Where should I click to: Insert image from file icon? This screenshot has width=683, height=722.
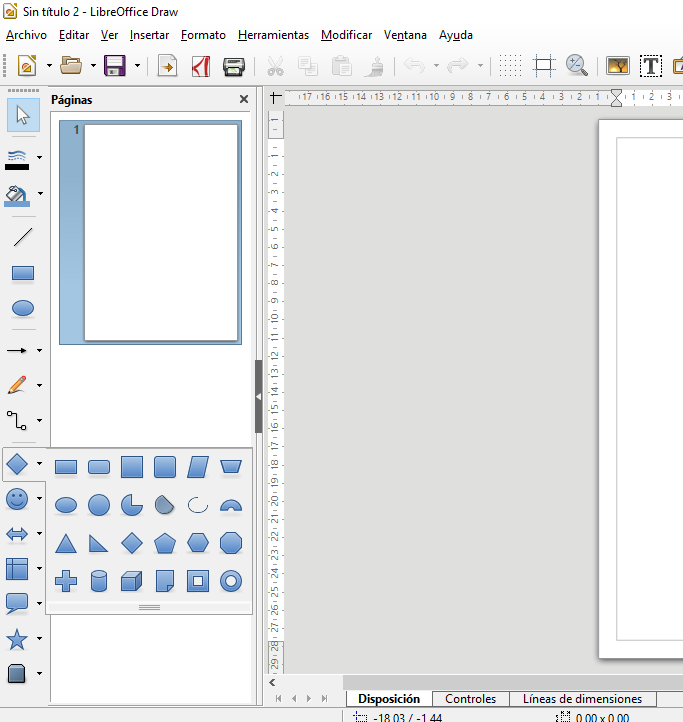[618, 66]
